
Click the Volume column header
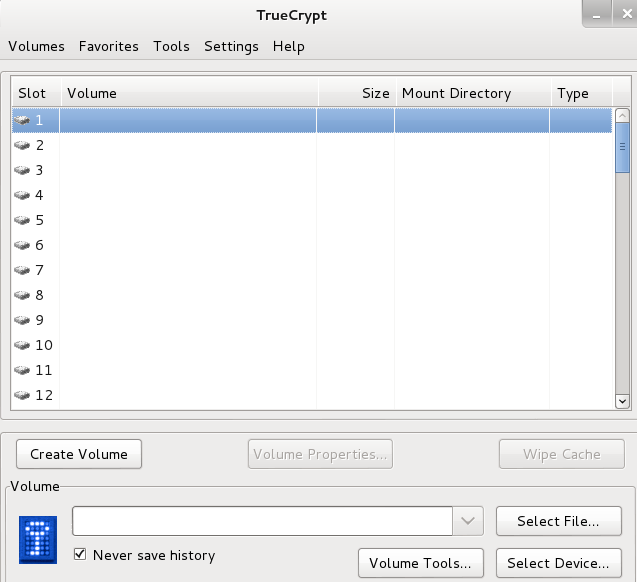pos(189,93)
